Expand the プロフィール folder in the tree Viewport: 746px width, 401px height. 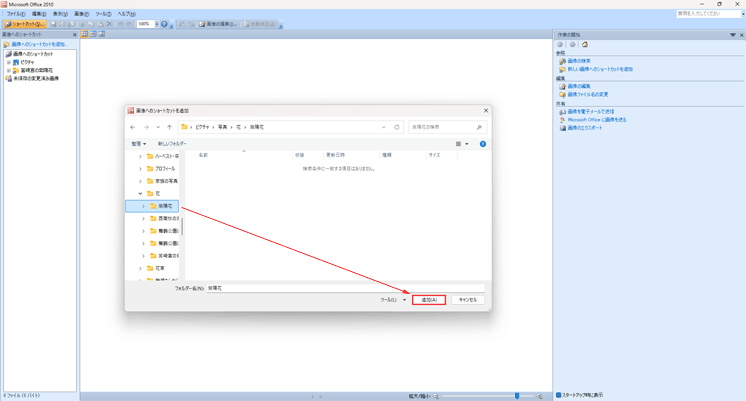coord(140,169)
